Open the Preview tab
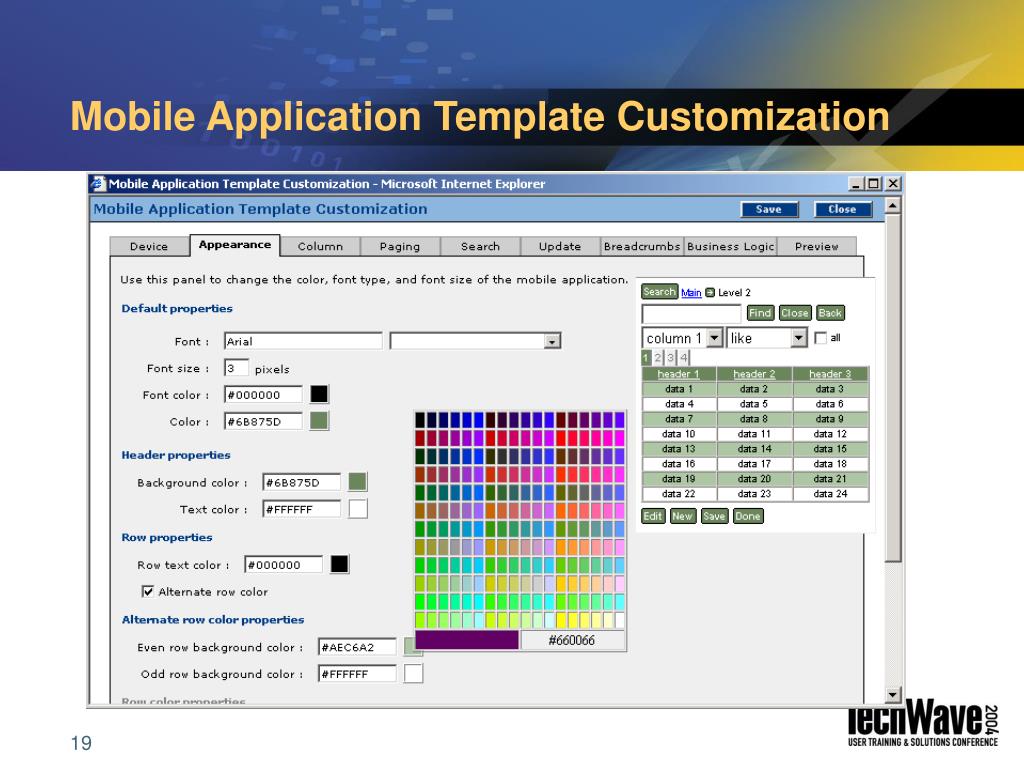The image size is (1024, 768). 816,246
